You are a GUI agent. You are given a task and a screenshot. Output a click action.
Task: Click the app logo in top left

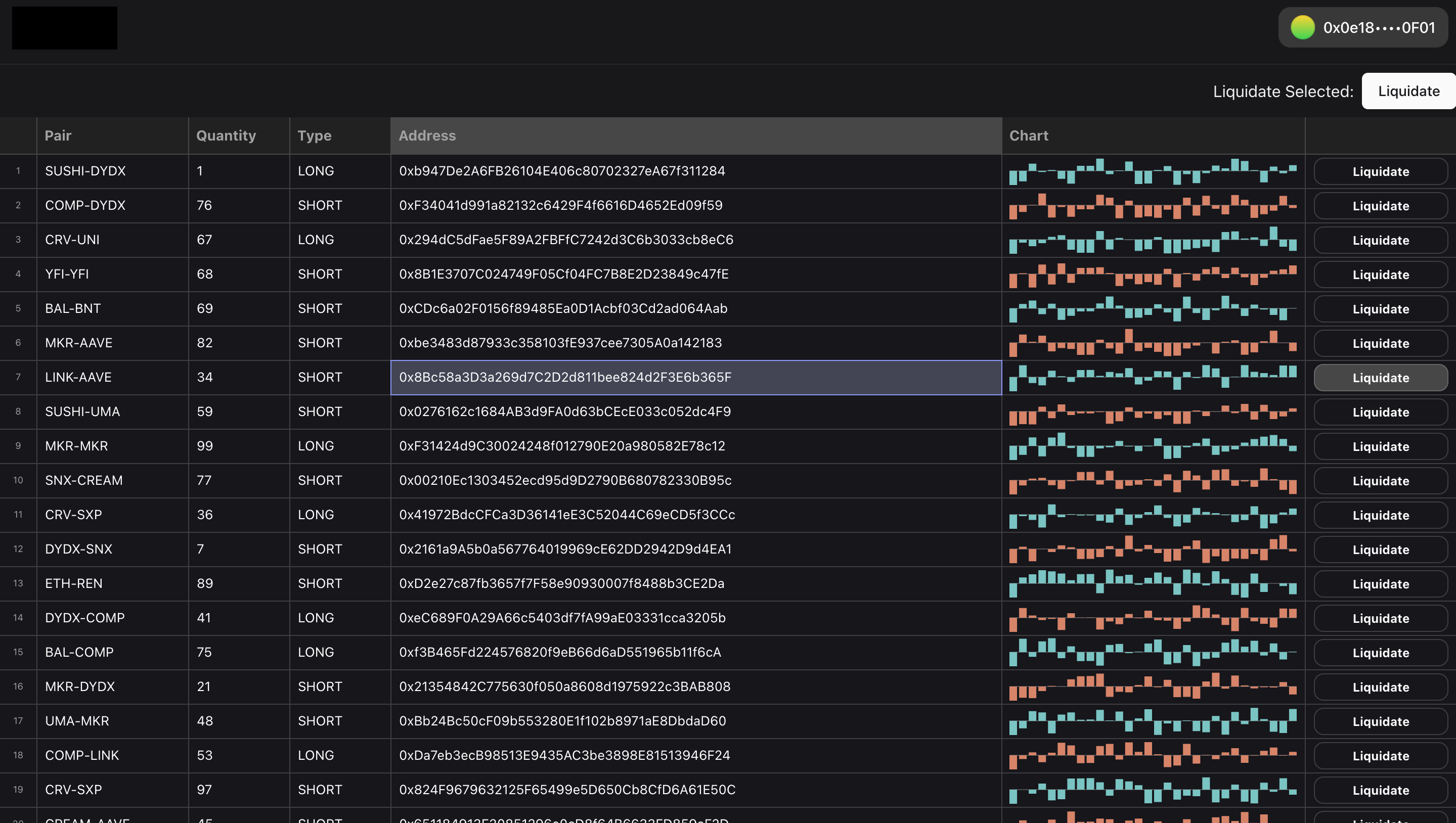pos(64,28)
